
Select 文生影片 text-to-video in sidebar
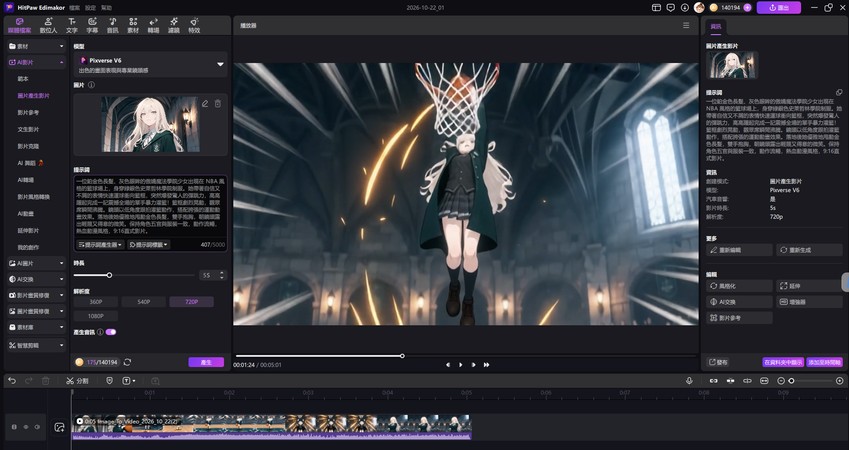[x=28, y=129]
